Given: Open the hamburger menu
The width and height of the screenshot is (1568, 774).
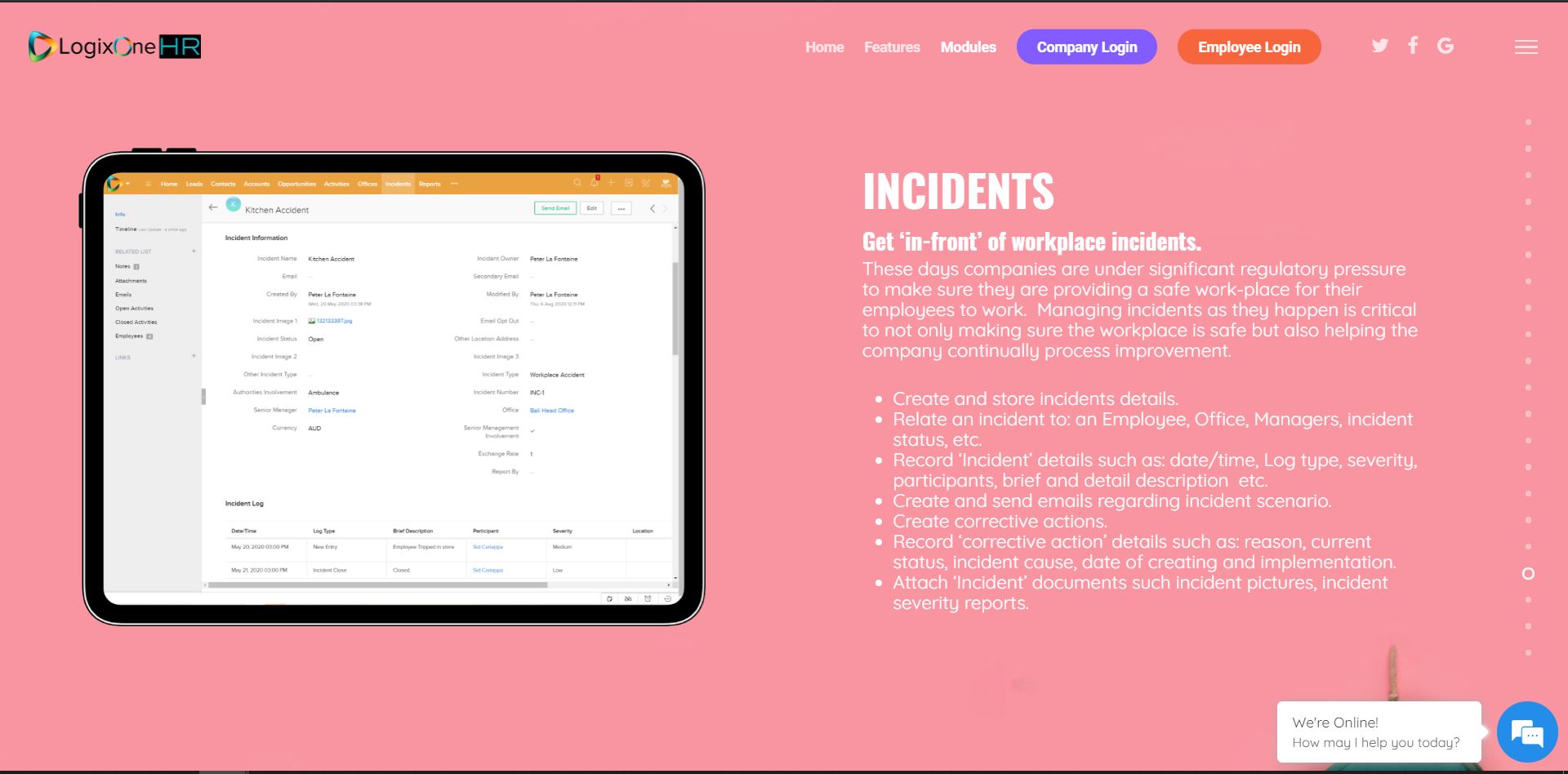Looking at the screenshot, I should pos(1526,47).
